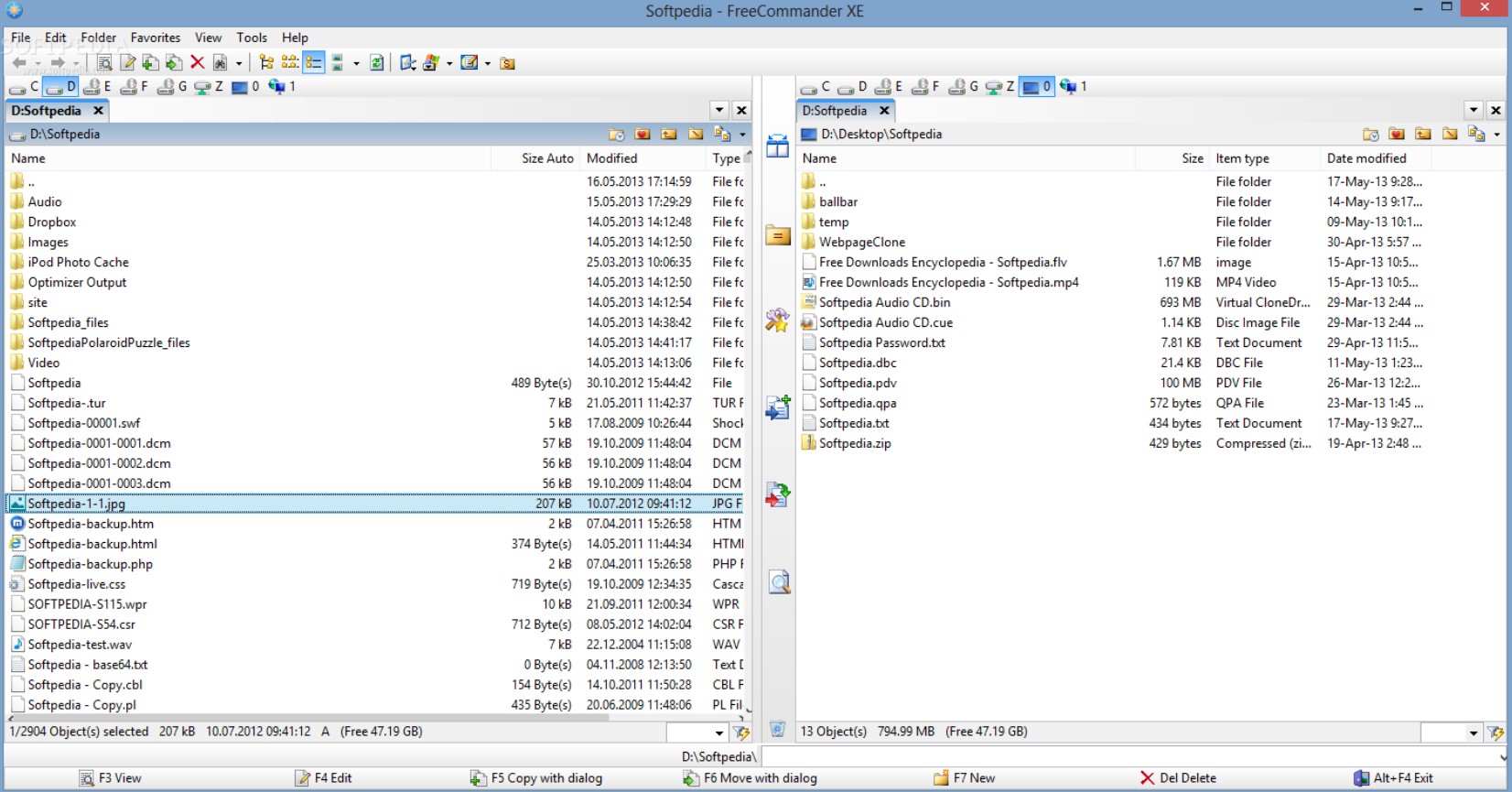Open right status bar filter combo dropdown
The width and height of the screenshot is (1512, 792).
[1474, 732]
